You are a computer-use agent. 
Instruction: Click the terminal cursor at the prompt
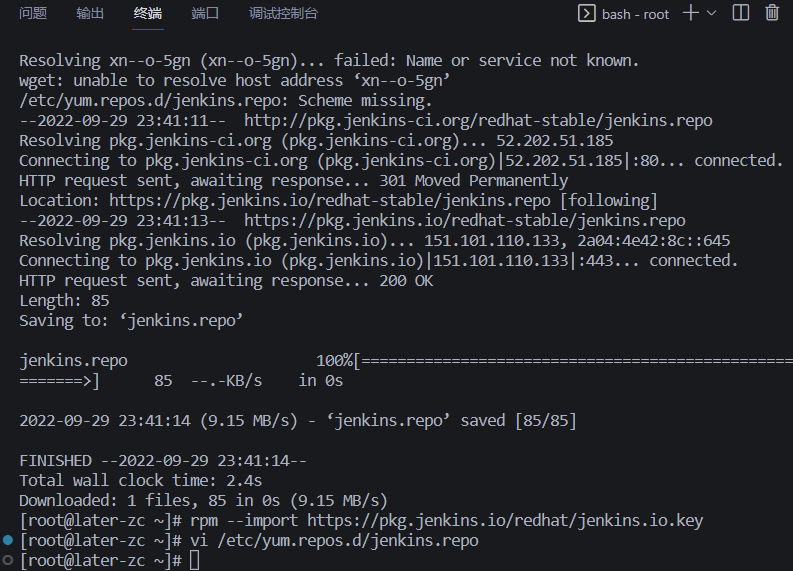click(195, 560)
